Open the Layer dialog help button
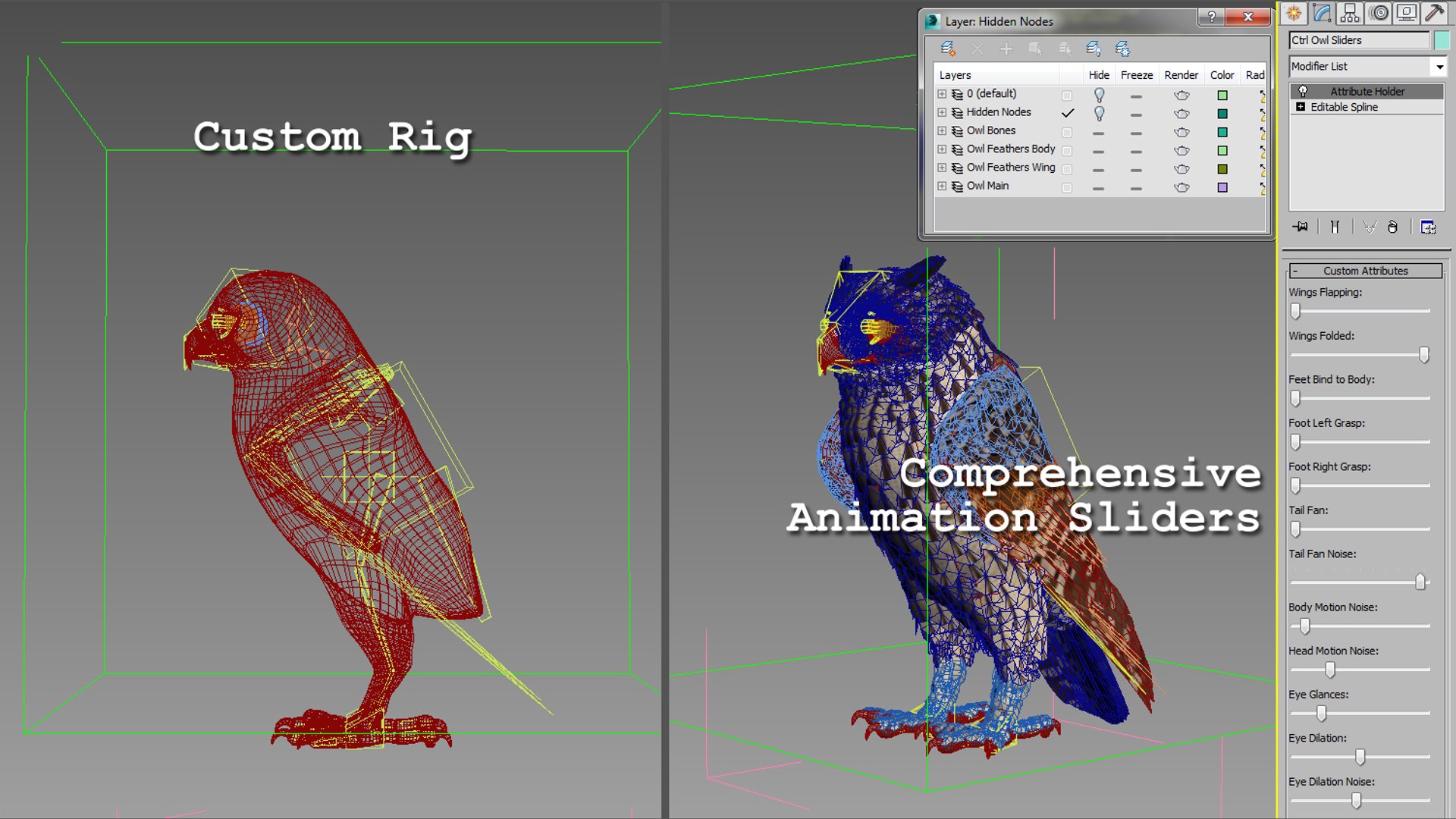The width and height of the screenshot is (1456, 819). pyautogui.click(x=1212, y=17)
